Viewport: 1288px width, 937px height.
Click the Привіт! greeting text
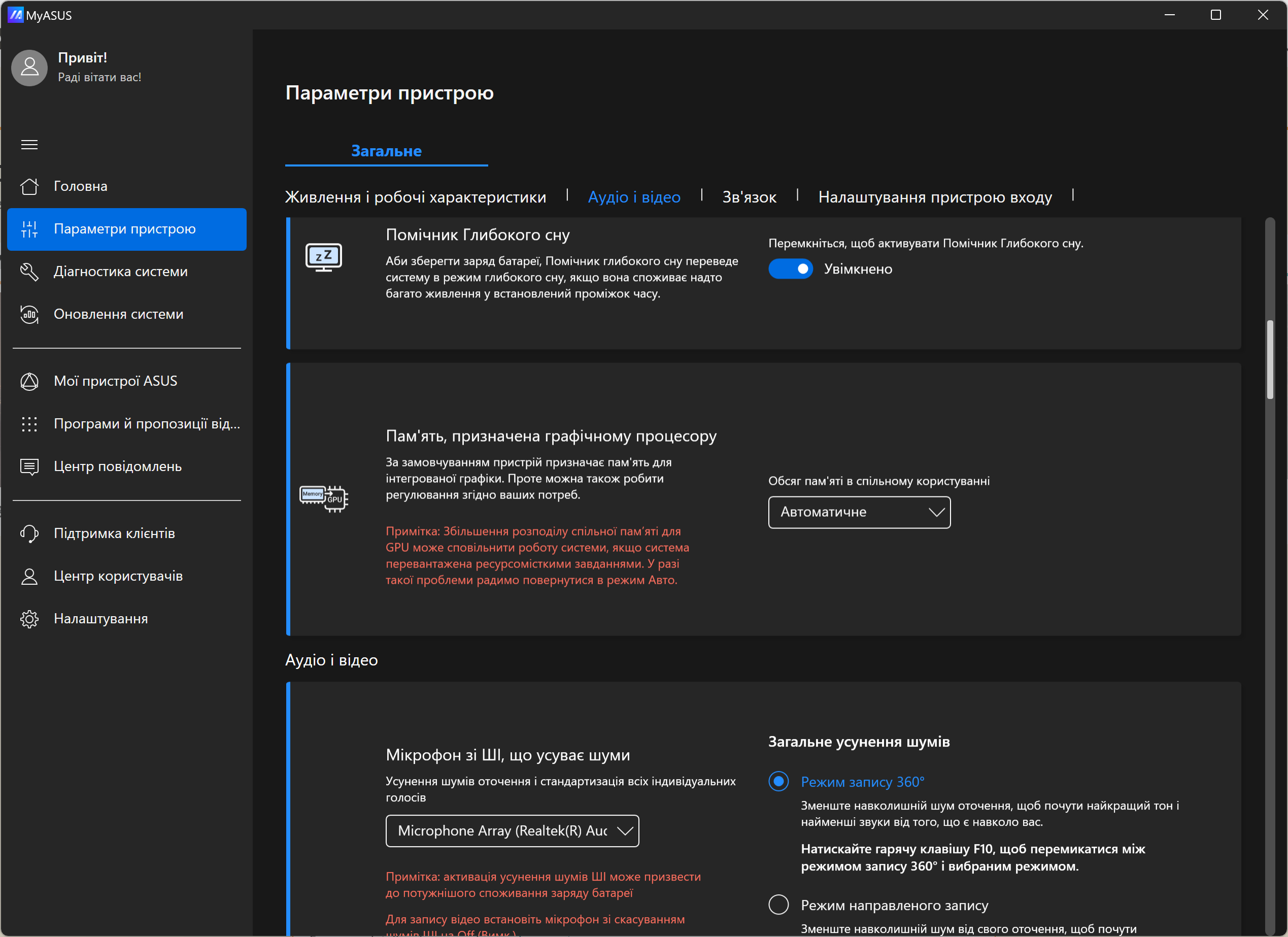tap(82, 57)
